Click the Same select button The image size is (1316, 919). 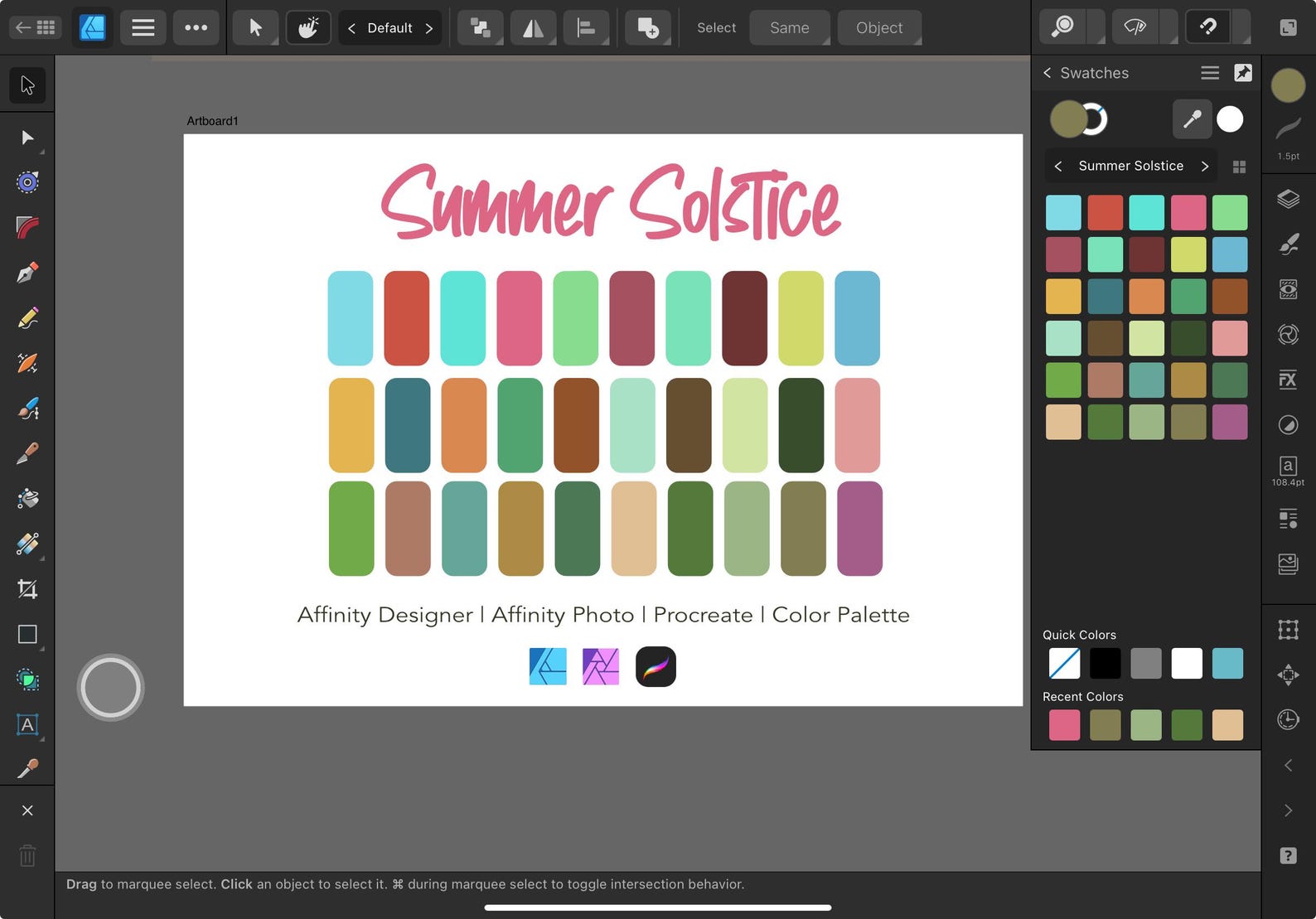tap(789, 27)
